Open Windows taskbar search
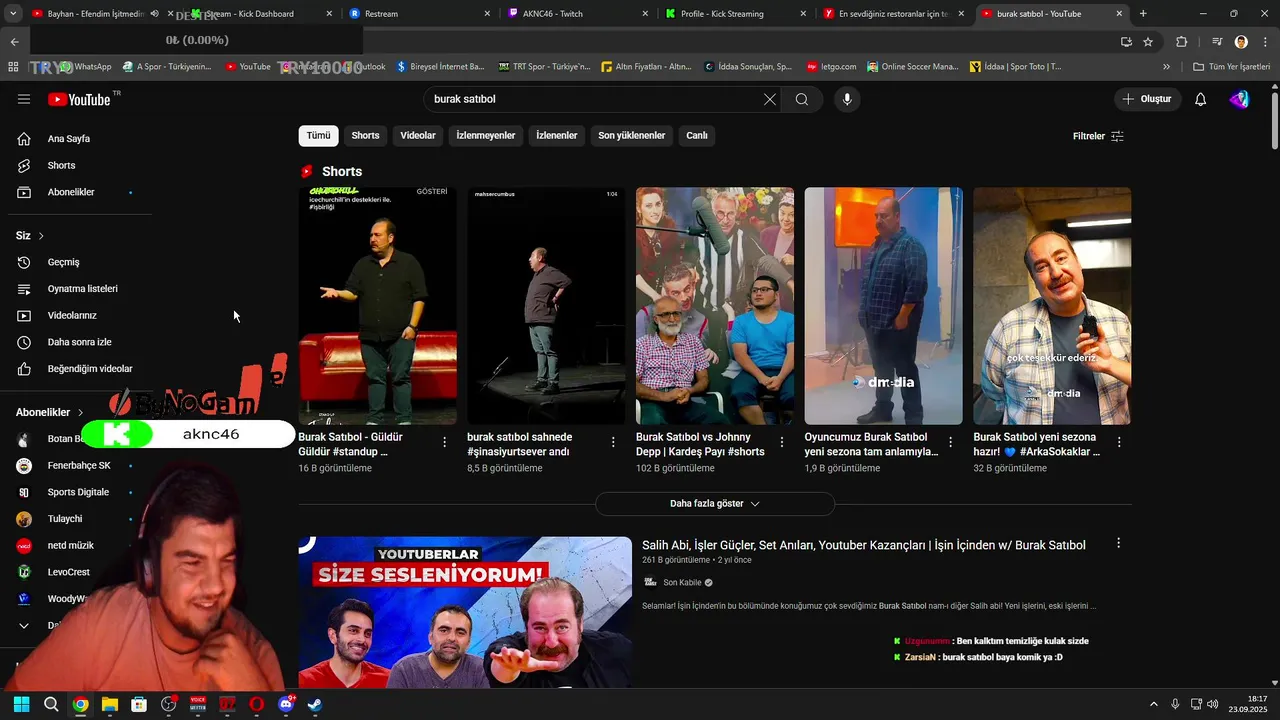The image size is (1280, 720). 51,704
